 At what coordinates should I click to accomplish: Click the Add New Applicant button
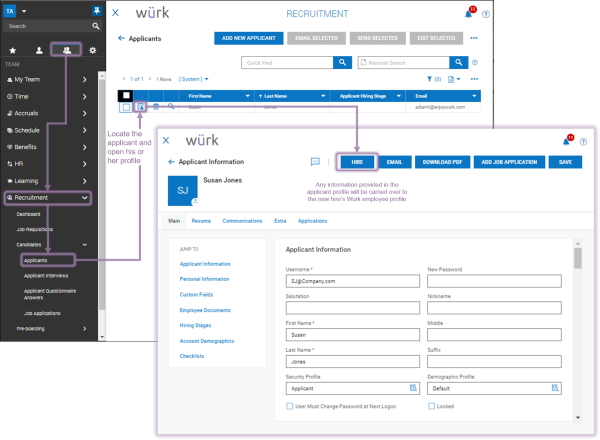point(249,38)
